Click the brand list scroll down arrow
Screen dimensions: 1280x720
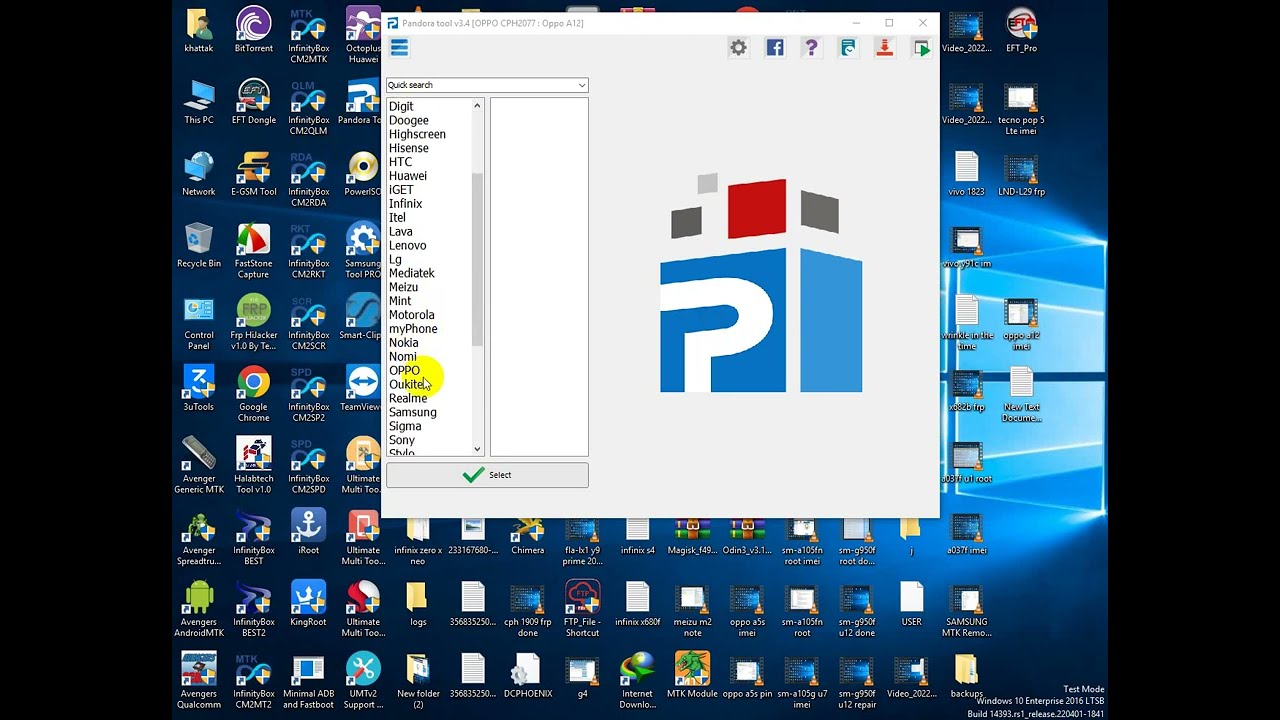click(x=477, y=449)
